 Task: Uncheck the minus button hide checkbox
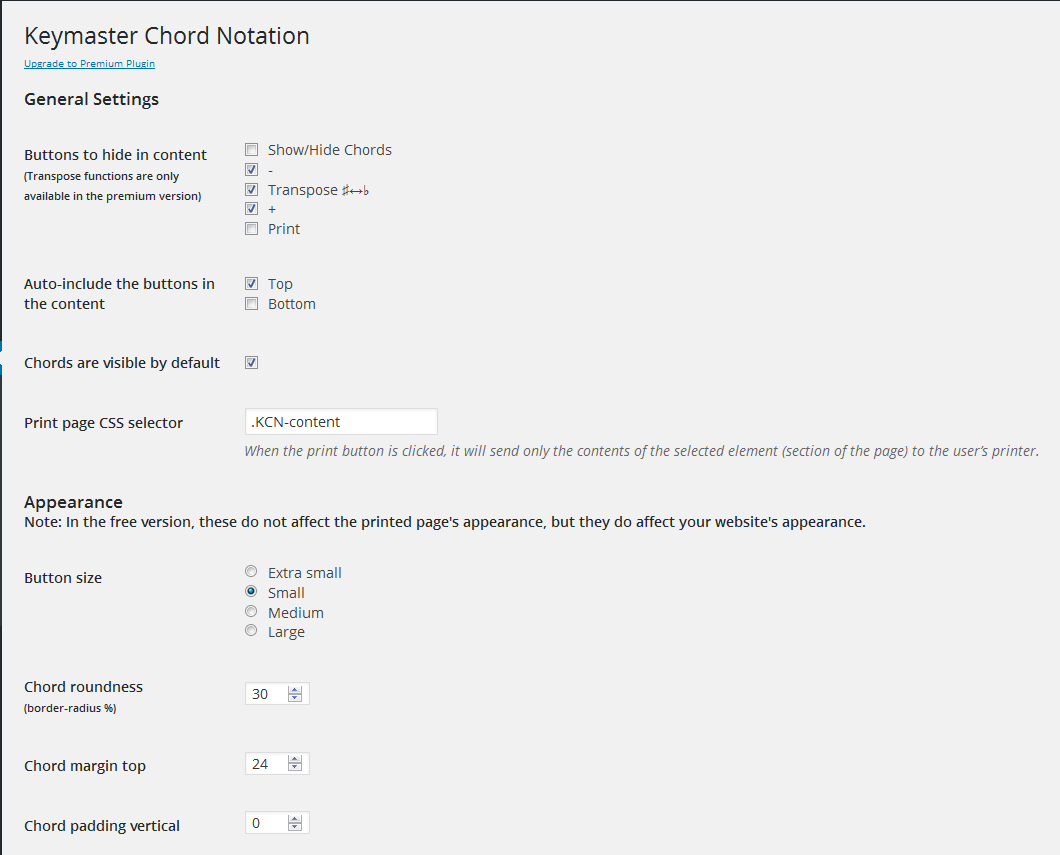[x=251, y=170]
